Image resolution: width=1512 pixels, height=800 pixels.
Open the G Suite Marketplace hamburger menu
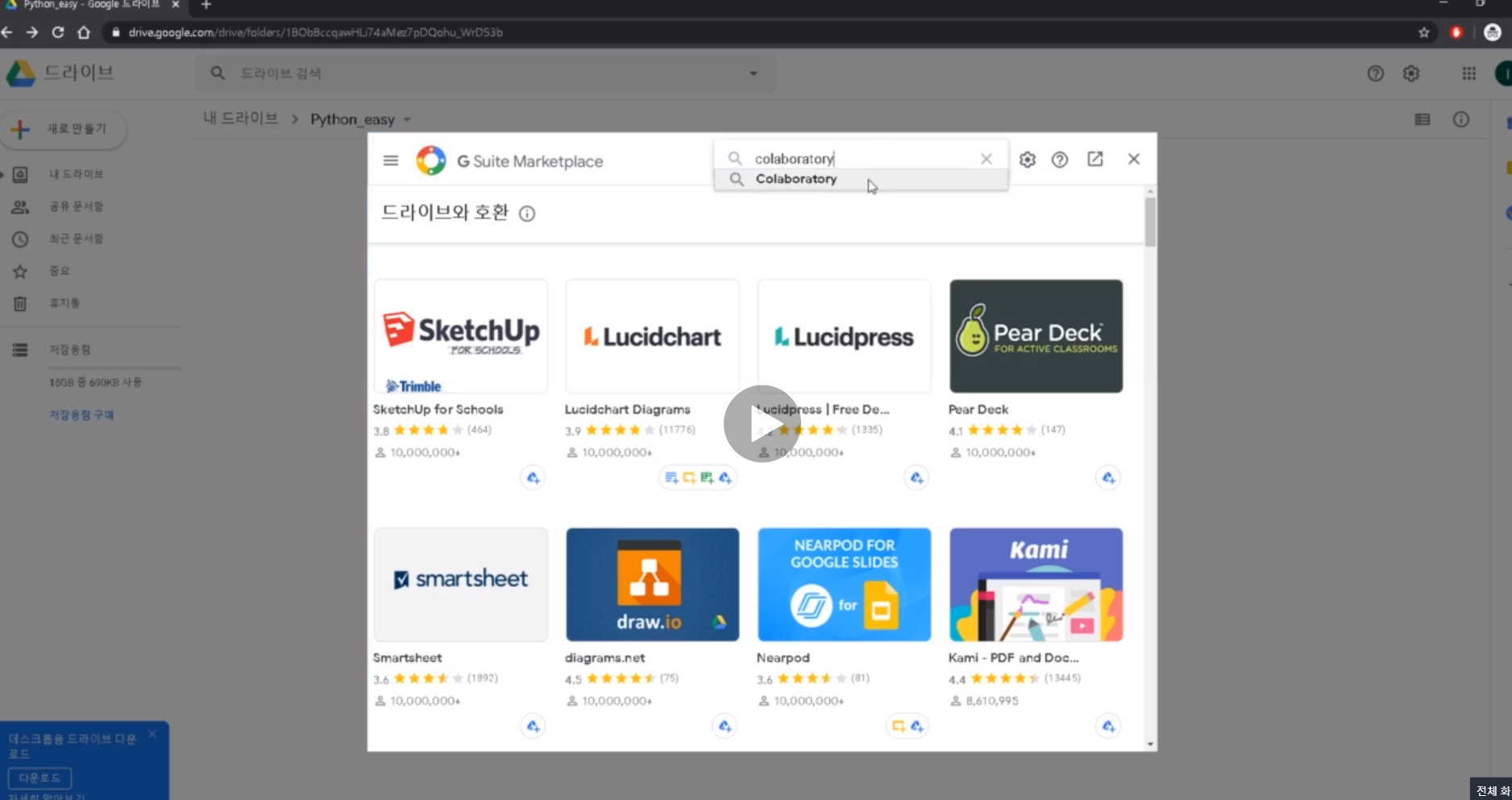point(391,160)
